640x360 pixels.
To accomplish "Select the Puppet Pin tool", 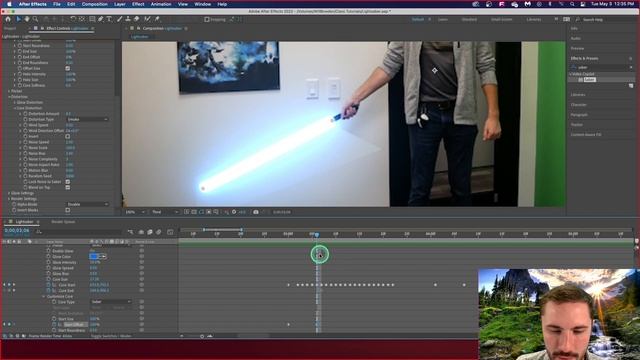I will pyautogui.click(x=157, y=19).
